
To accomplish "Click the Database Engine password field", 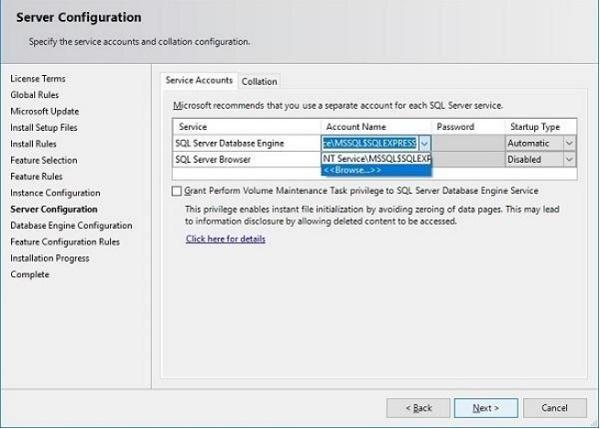I will click(x=467, y=143).
